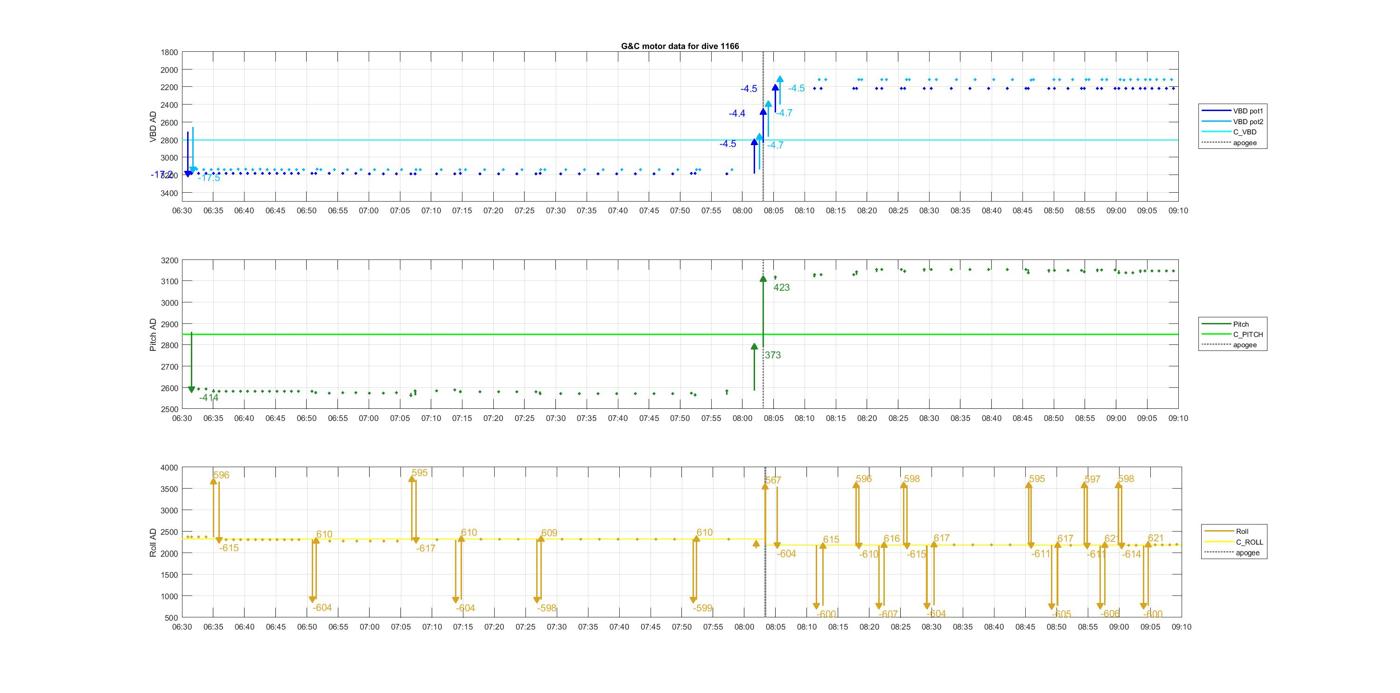
Task: Click the title 'G&C motor data for dive 1166'
Action: tap(680, 46)
